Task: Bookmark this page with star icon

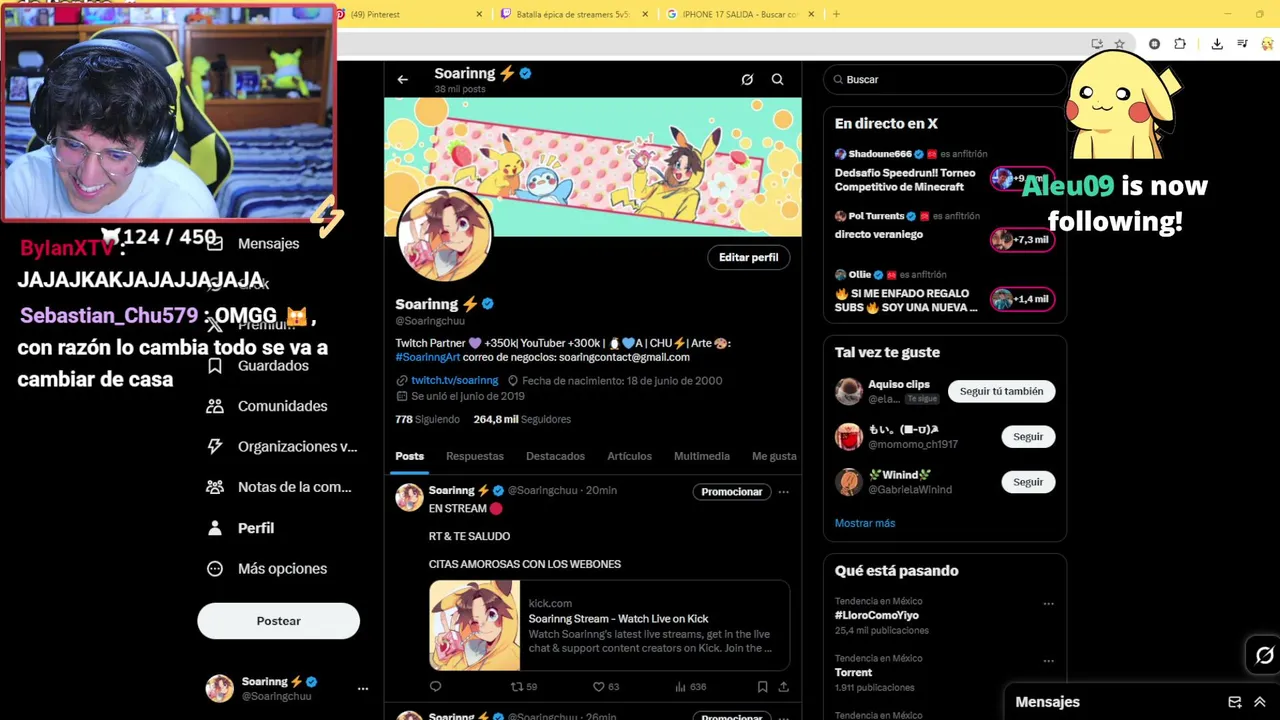Action: pyautogui.click(x=1119, y=44)
